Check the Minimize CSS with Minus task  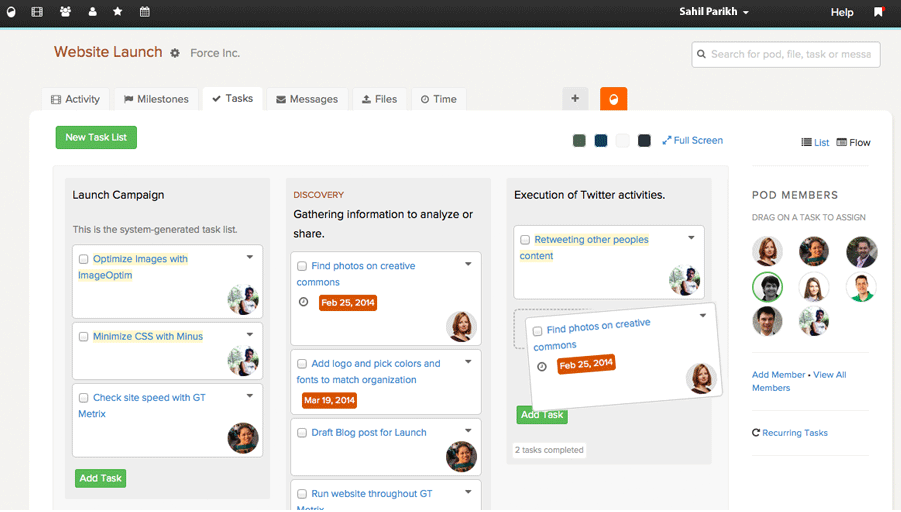click(x=83, y=337)
